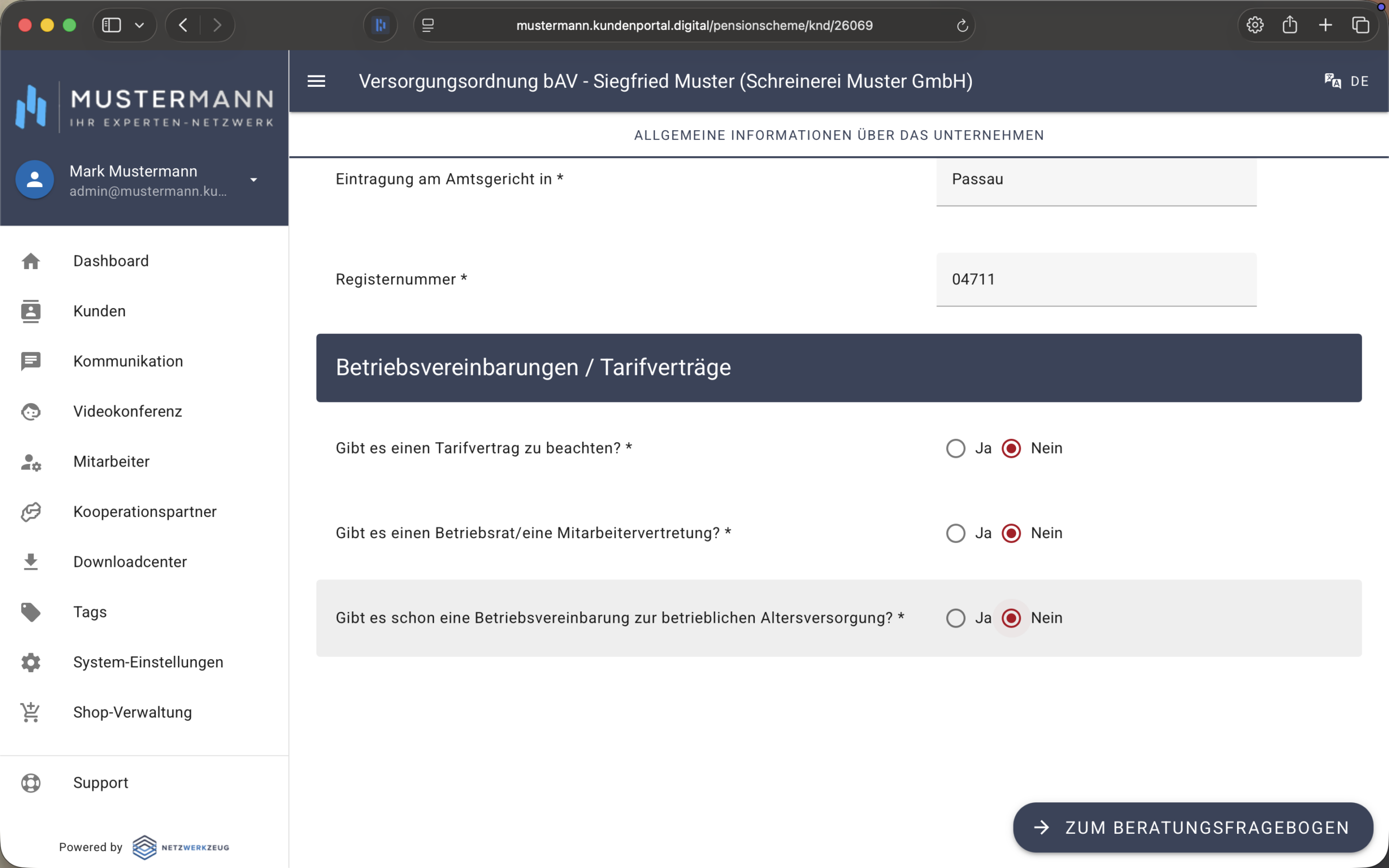The image size is (1389, 868).
Task: Click the Support lifebuoy icon
Action: [x=31, y=783]
